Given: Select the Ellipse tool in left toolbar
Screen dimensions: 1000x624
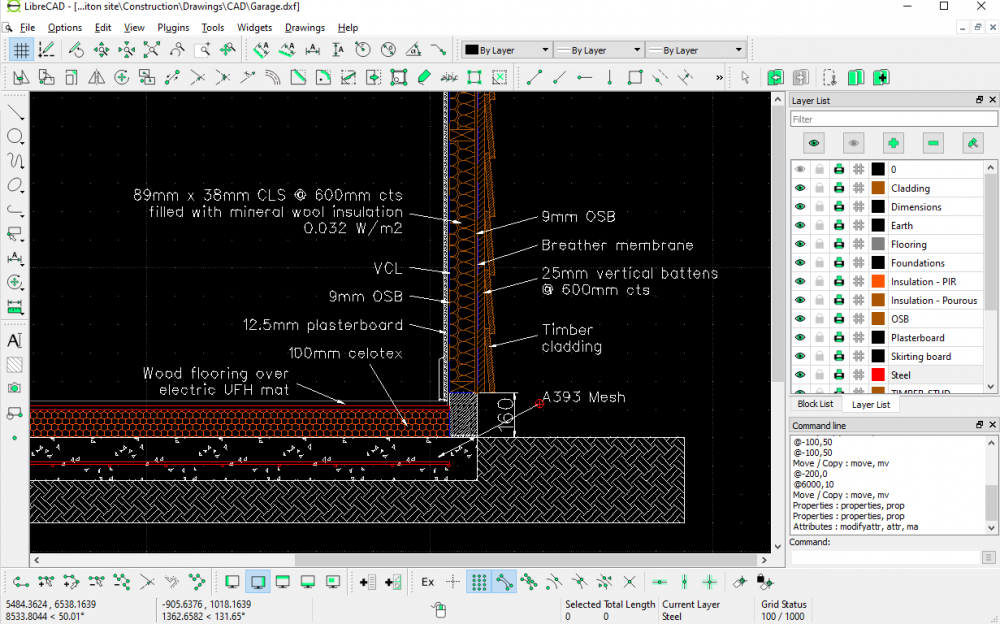Looking at the screenshot, I should point(15,186).
